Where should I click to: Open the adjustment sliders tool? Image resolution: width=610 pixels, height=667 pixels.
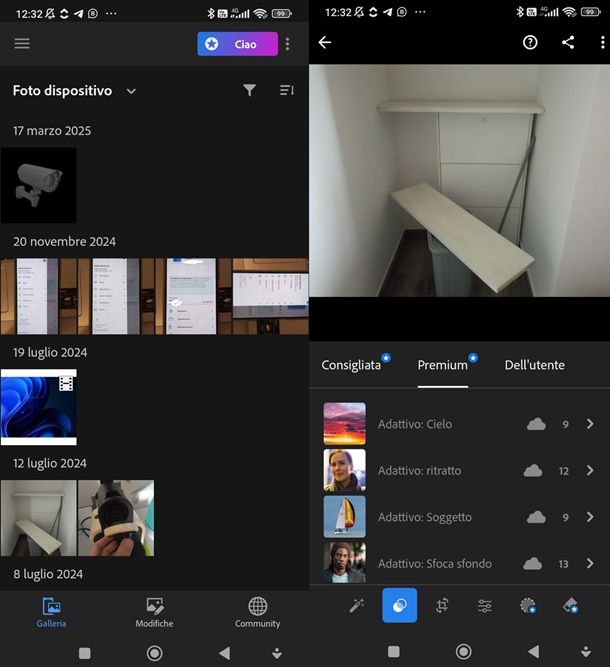pos(485,605)
